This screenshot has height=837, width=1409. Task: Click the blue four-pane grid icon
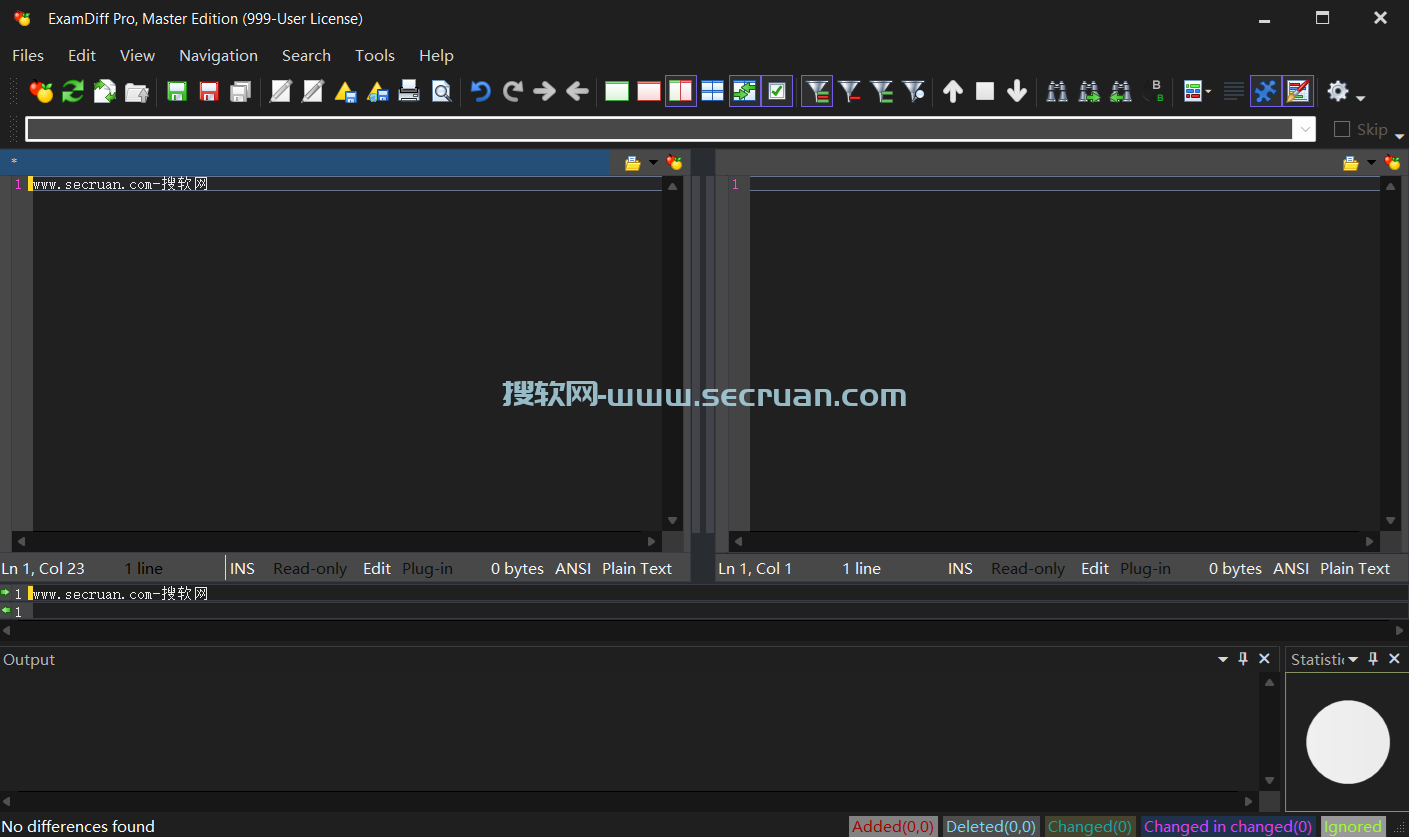coord(713,92)
